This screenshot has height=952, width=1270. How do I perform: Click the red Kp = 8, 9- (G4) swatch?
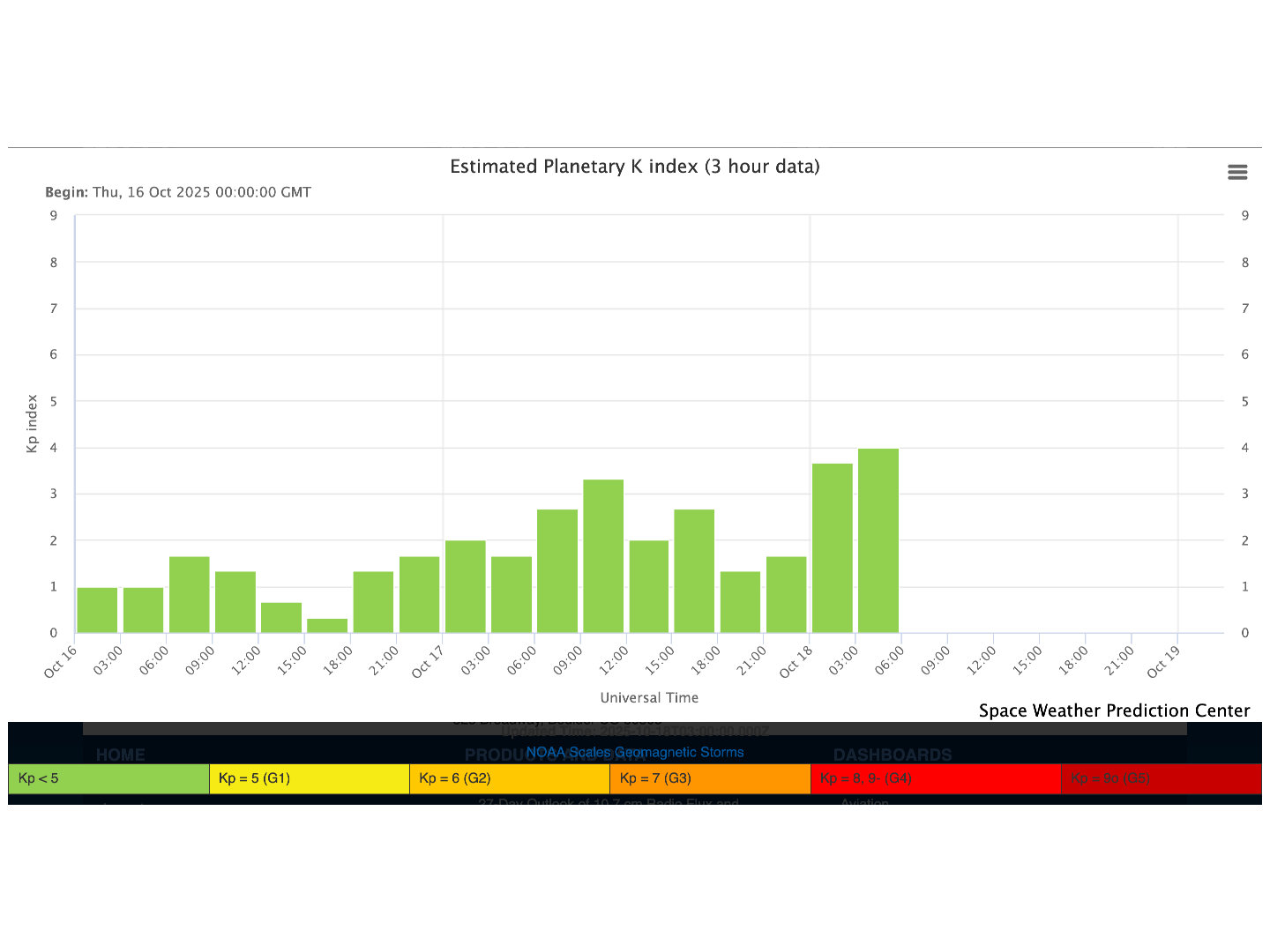(935, 778)
